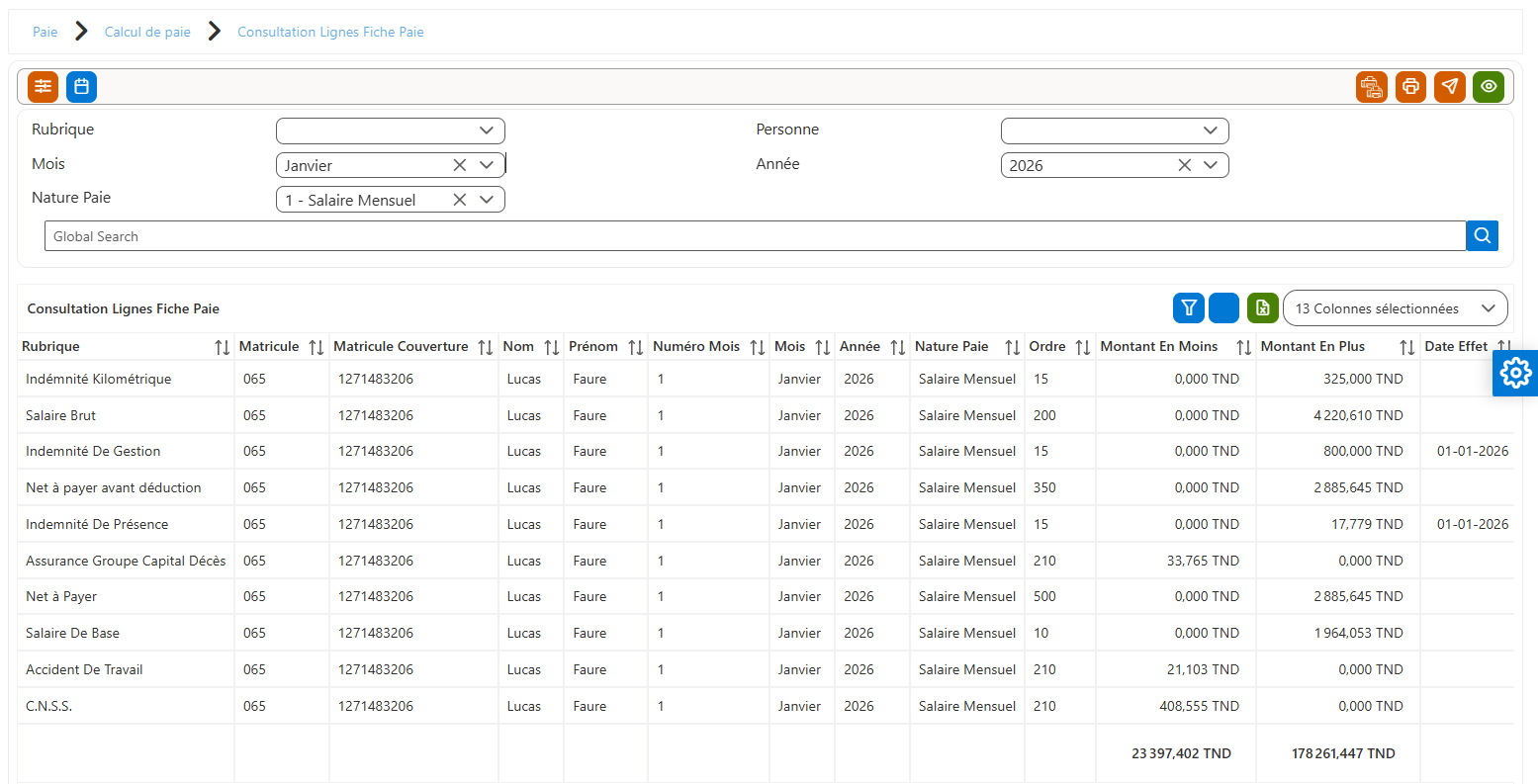Click the orange batch print icon
This screenshot has height=784, width=1538.
(1372, 87)
